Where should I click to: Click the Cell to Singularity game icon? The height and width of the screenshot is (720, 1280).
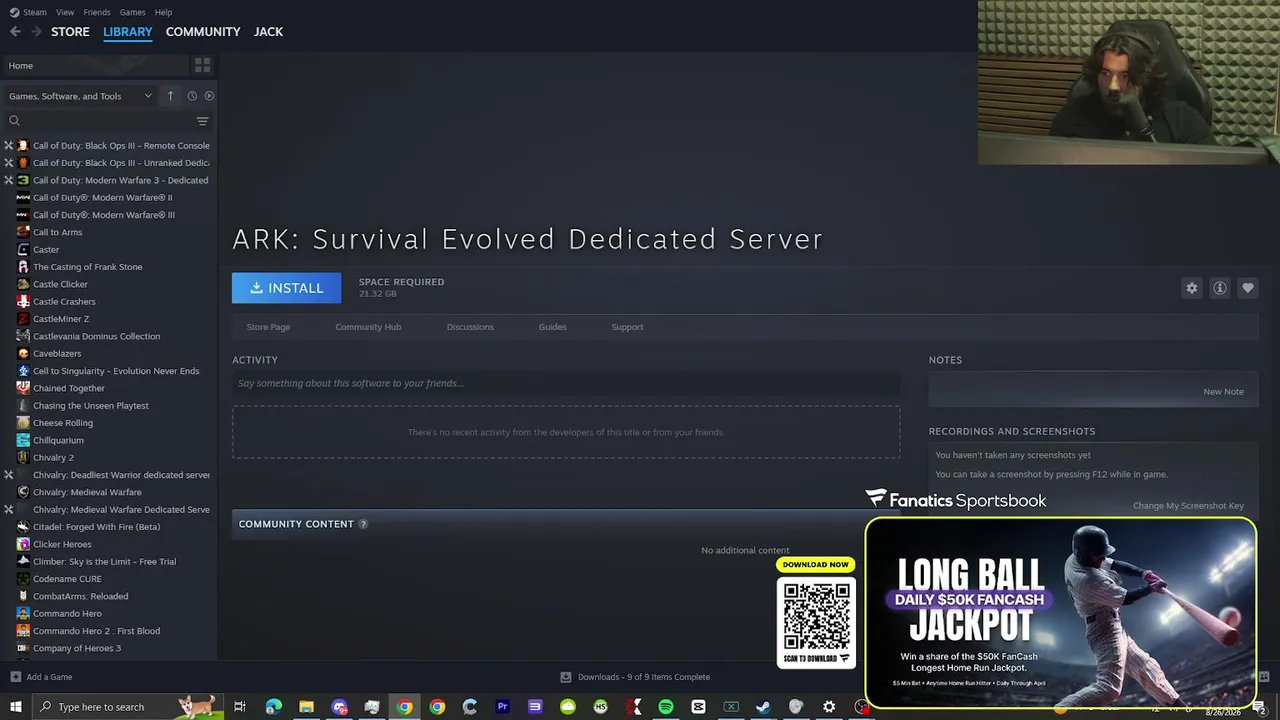23,371
